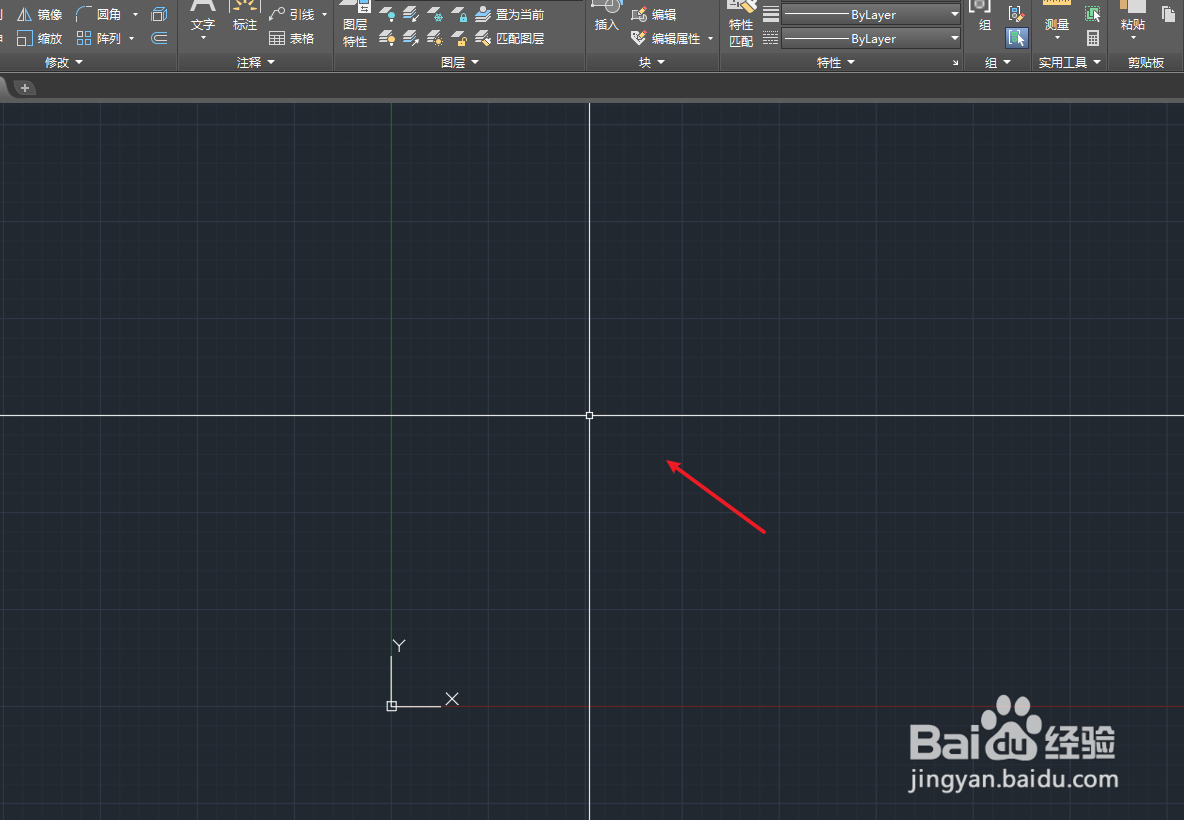Click Make Current (置为当前)

coord(510,14)
